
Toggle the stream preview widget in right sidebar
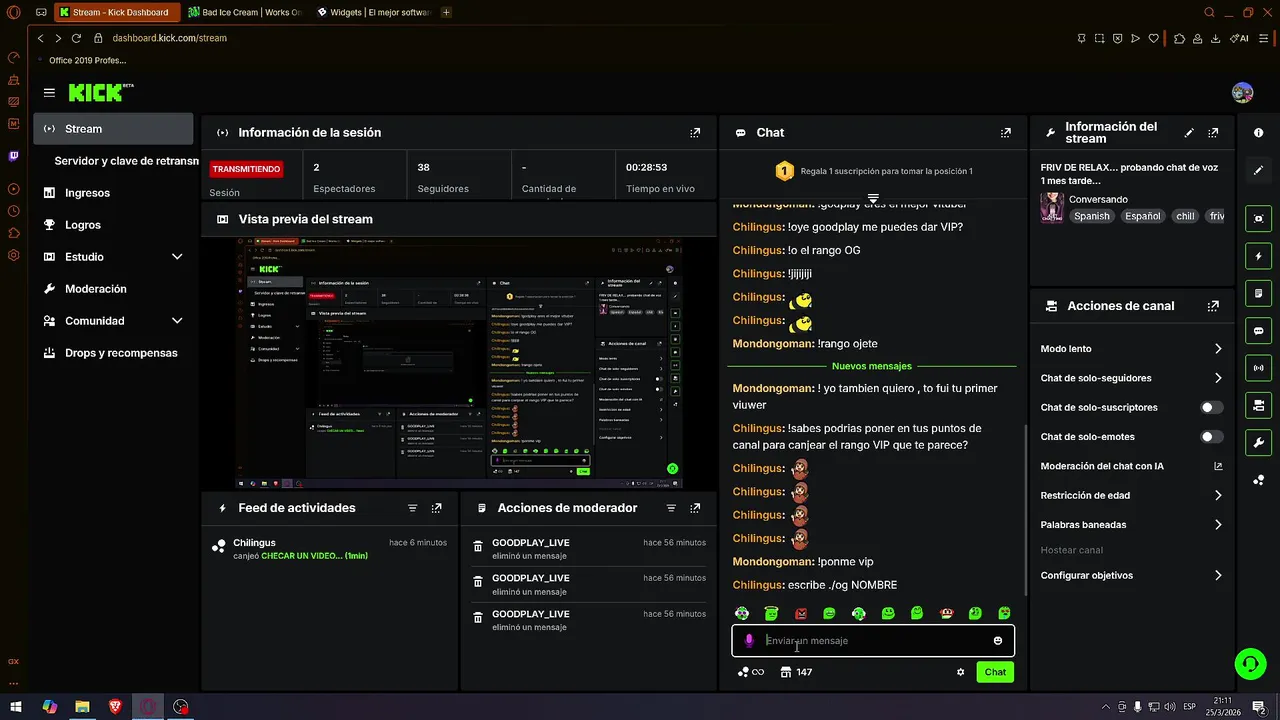pos(1258,218)
